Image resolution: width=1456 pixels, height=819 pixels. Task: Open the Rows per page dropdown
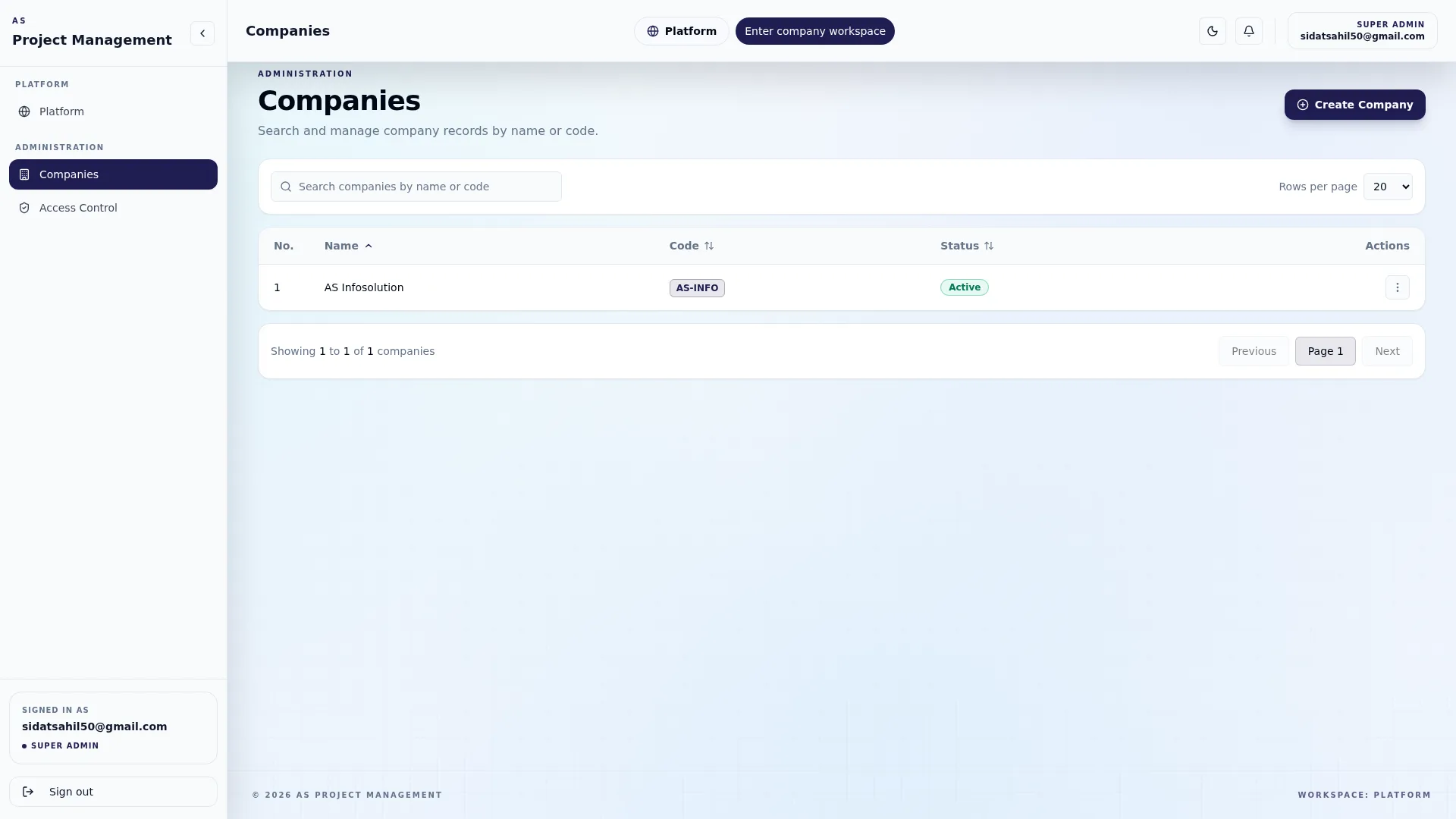(1388, 187)
